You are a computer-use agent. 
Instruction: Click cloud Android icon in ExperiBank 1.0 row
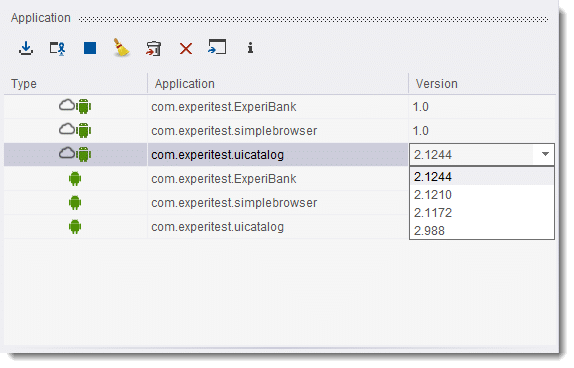coord(75,106)
